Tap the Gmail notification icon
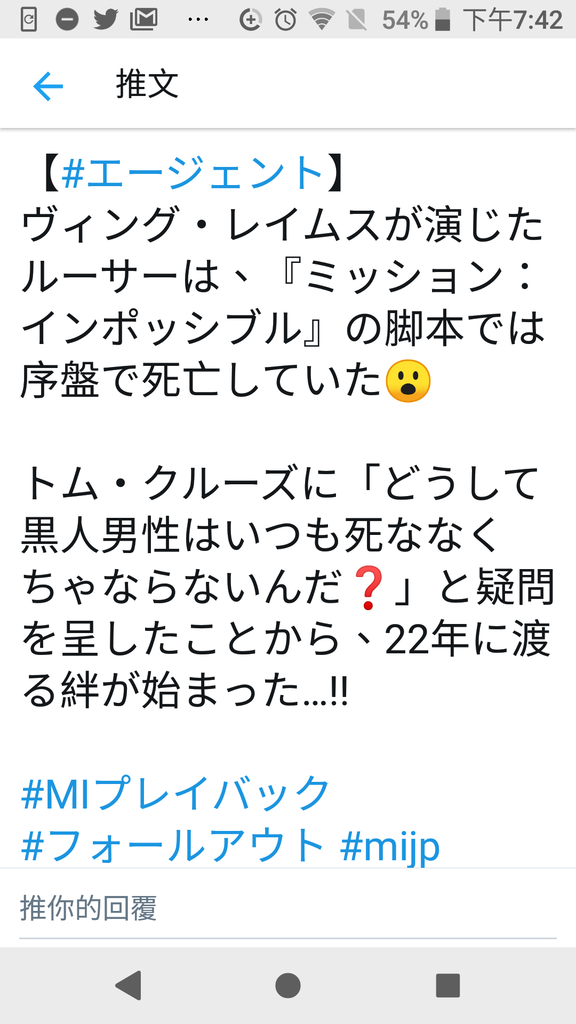576x1024 pixels. coord(144,20)
